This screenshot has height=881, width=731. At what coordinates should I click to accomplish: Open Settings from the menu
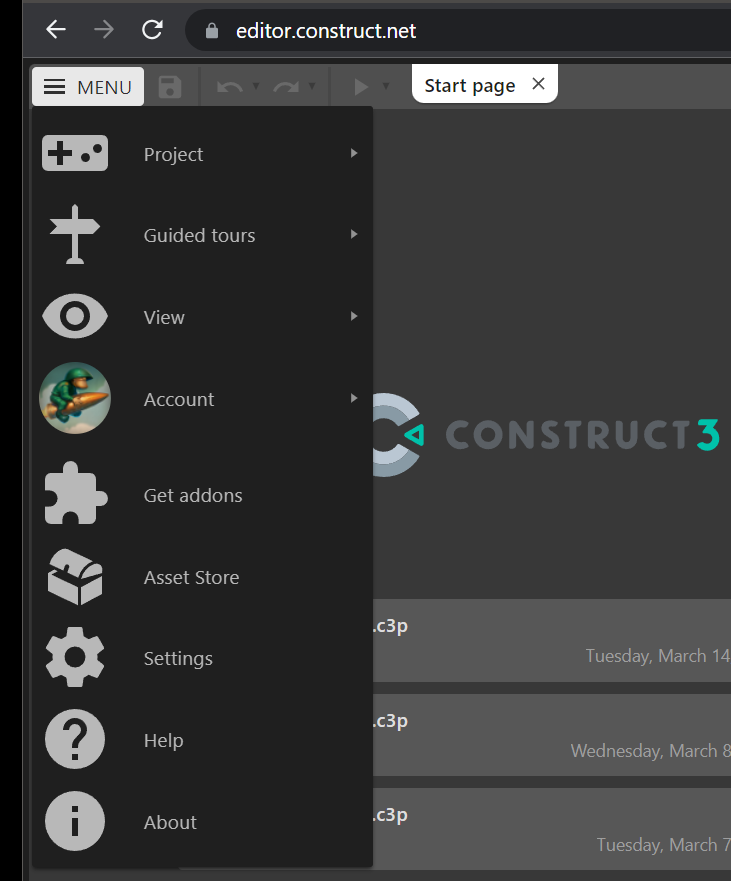(x=202, y=657)
